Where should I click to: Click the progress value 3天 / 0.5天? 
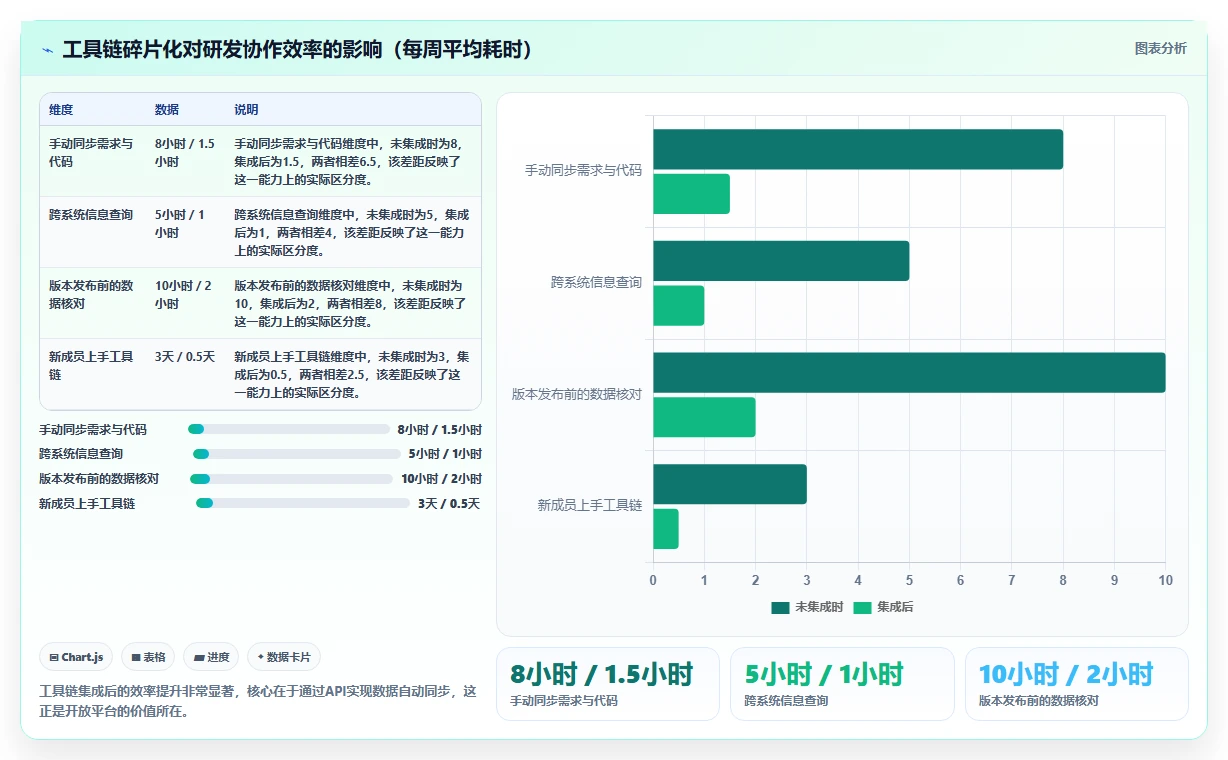(449, 504)
